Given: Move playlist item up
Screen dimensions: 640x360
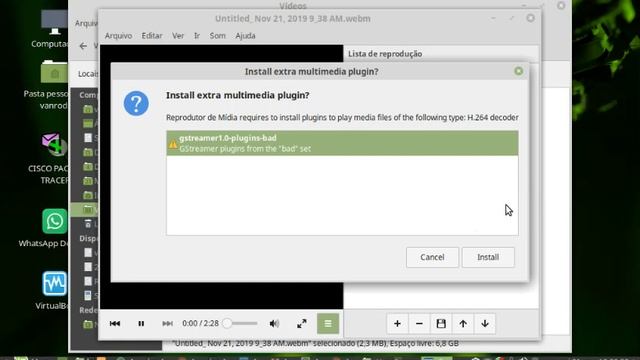Looking at the screenshot, I should (463, 324).
